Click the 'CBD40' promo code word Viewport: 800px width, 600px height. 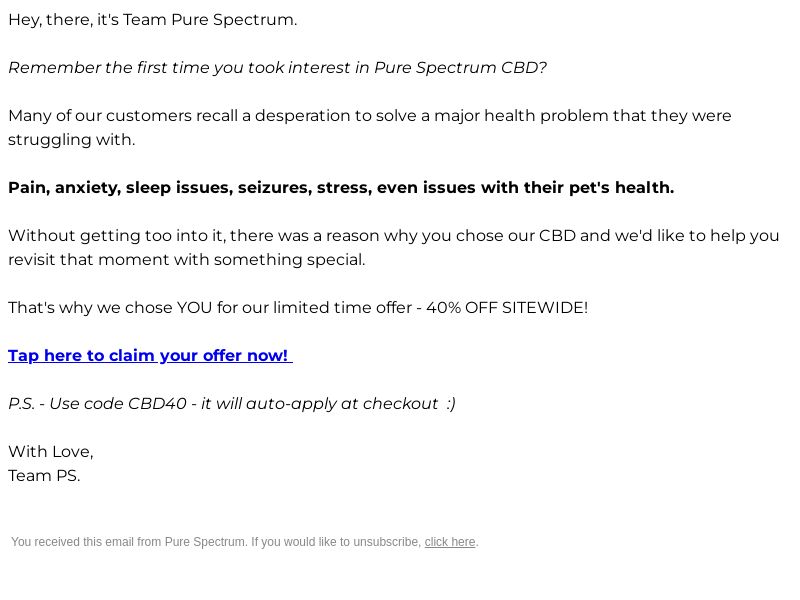[x=157, y=404]
